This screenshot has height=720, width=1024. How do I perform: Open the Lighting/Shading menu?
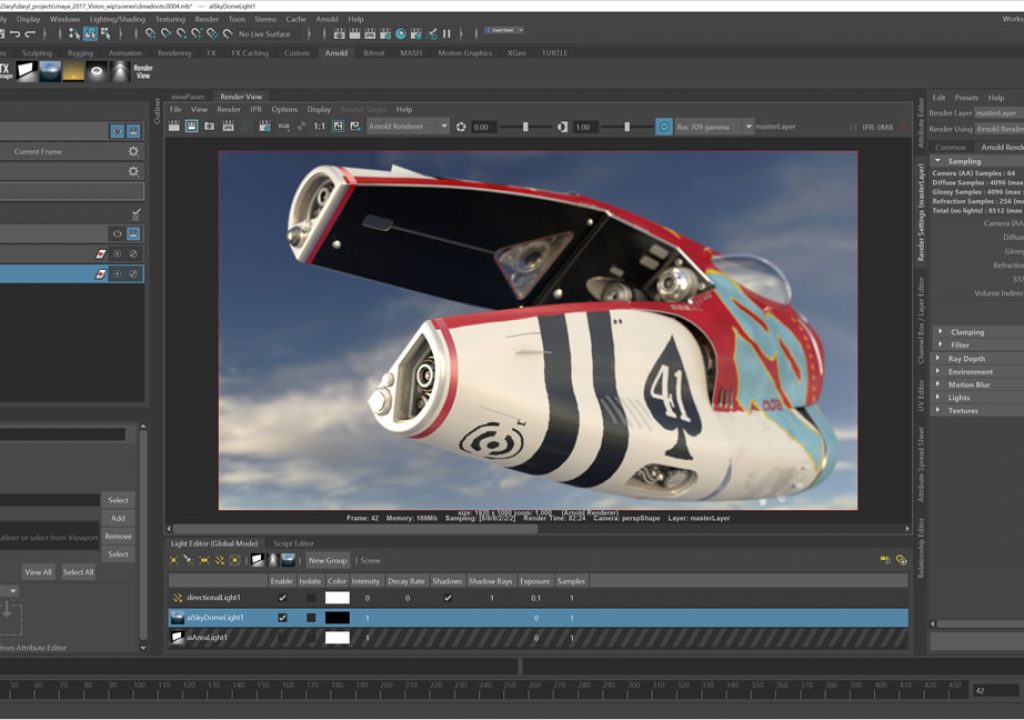point(118,19)
